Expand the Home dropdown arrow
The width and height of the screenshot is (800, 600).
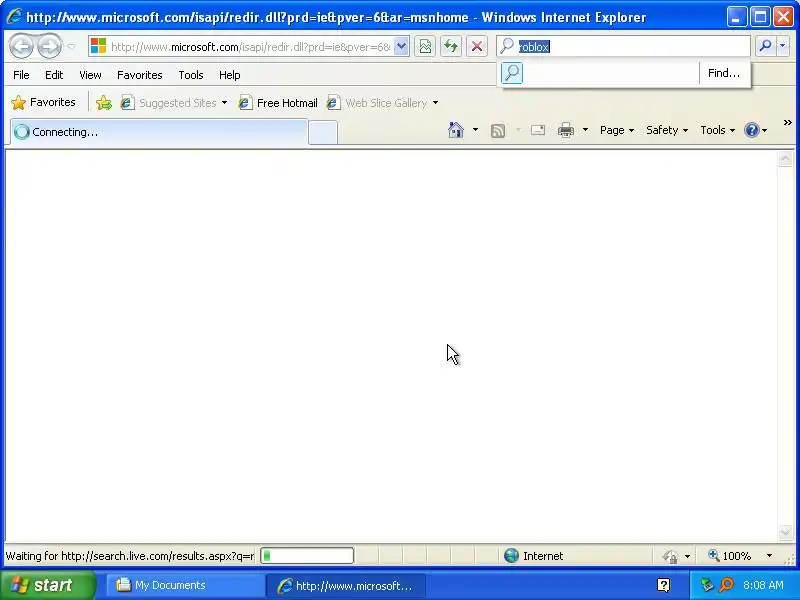[475, 130]
